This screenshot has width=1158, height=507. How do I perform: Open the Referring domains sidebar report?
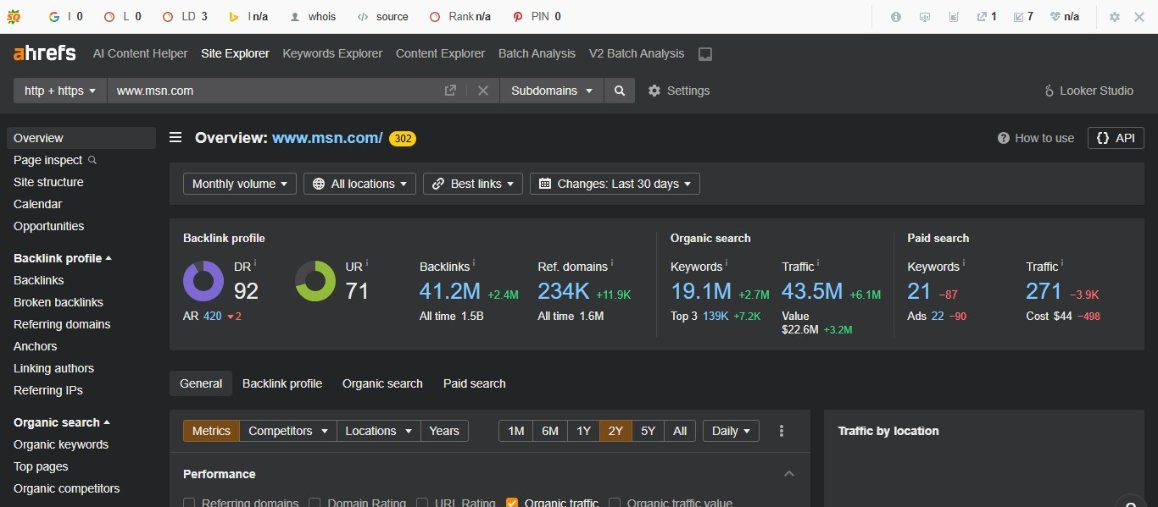62,324
